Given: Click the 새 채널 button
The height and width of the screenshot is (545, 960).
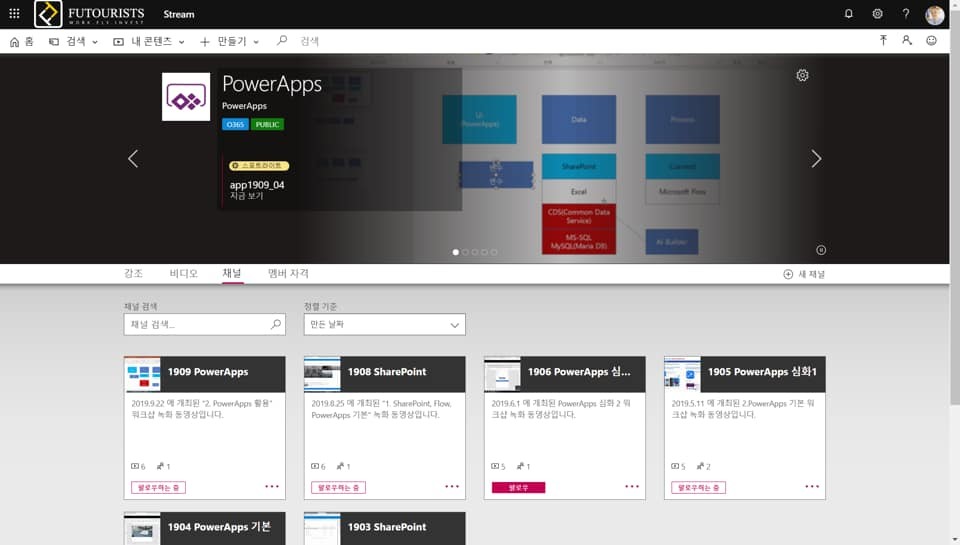Looking at the screenshot, I should click(804, 274).
